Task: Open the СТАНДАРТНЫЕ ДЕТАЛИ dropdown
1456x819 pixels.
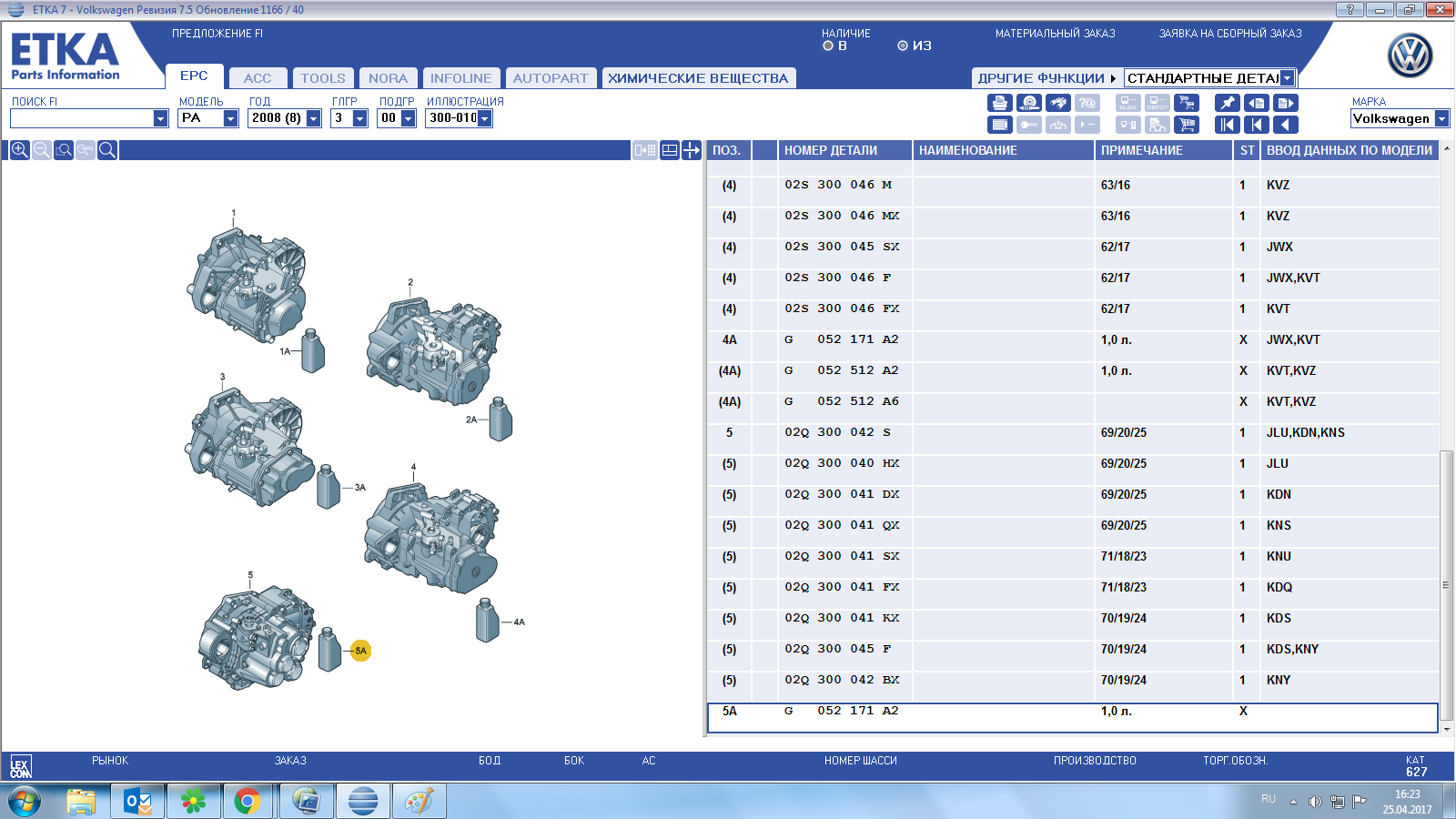Action: coord(1288,78)
